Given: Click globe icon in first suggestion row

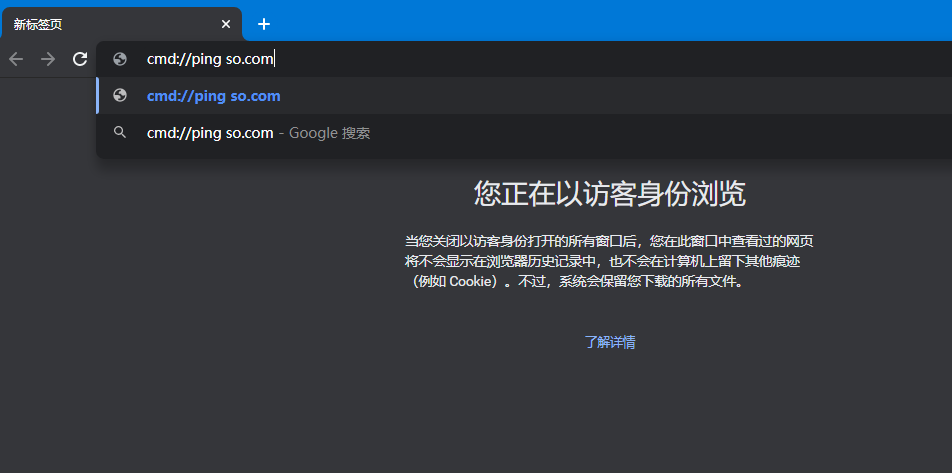Looking at the screenshot, I should 120,95.
